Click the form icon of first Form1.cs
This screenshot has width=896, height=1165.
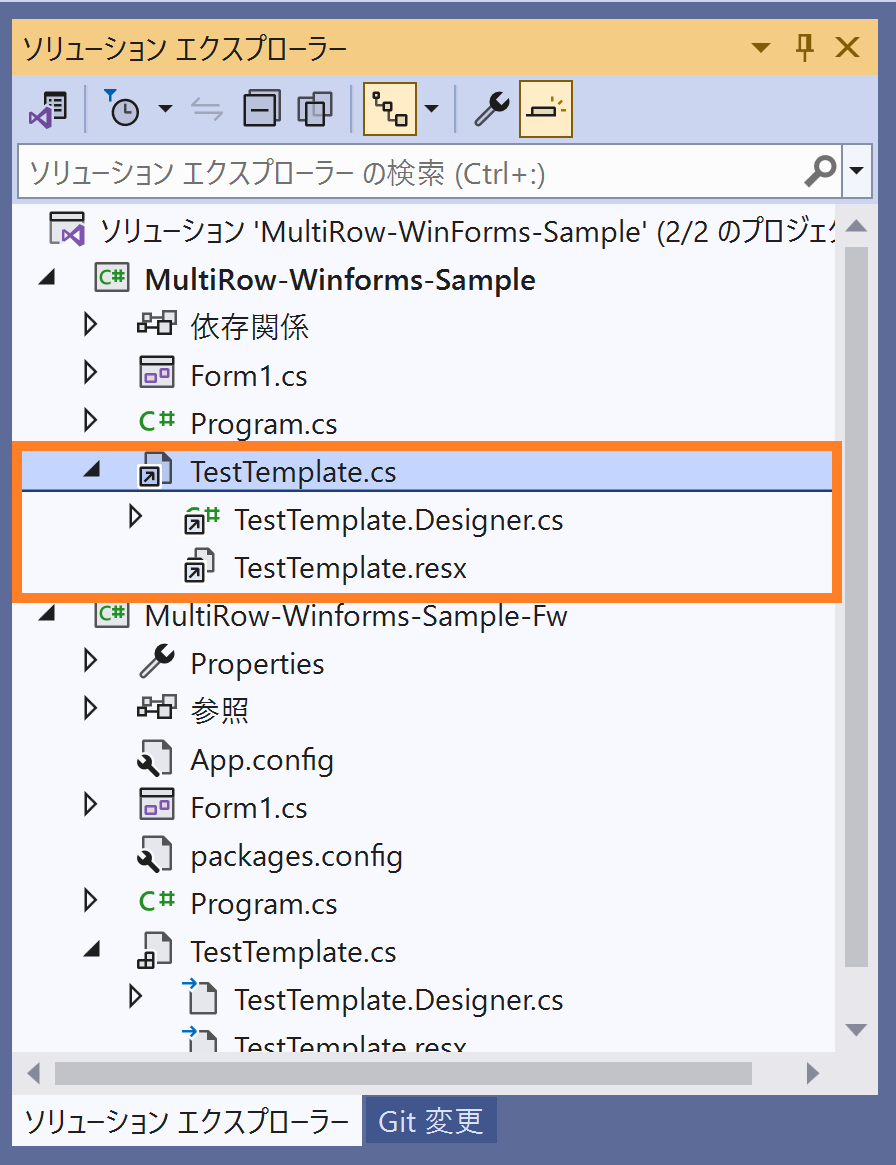(157, 372)
